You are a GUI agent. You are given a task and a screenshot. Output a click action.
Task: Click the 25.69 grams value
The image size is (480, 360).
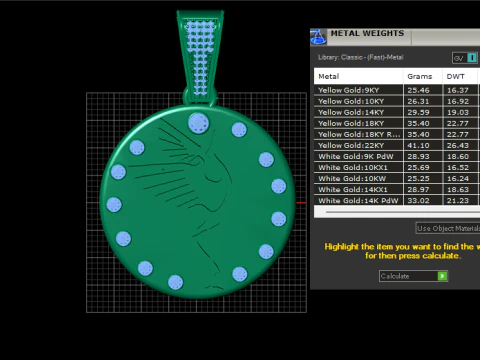418,167
